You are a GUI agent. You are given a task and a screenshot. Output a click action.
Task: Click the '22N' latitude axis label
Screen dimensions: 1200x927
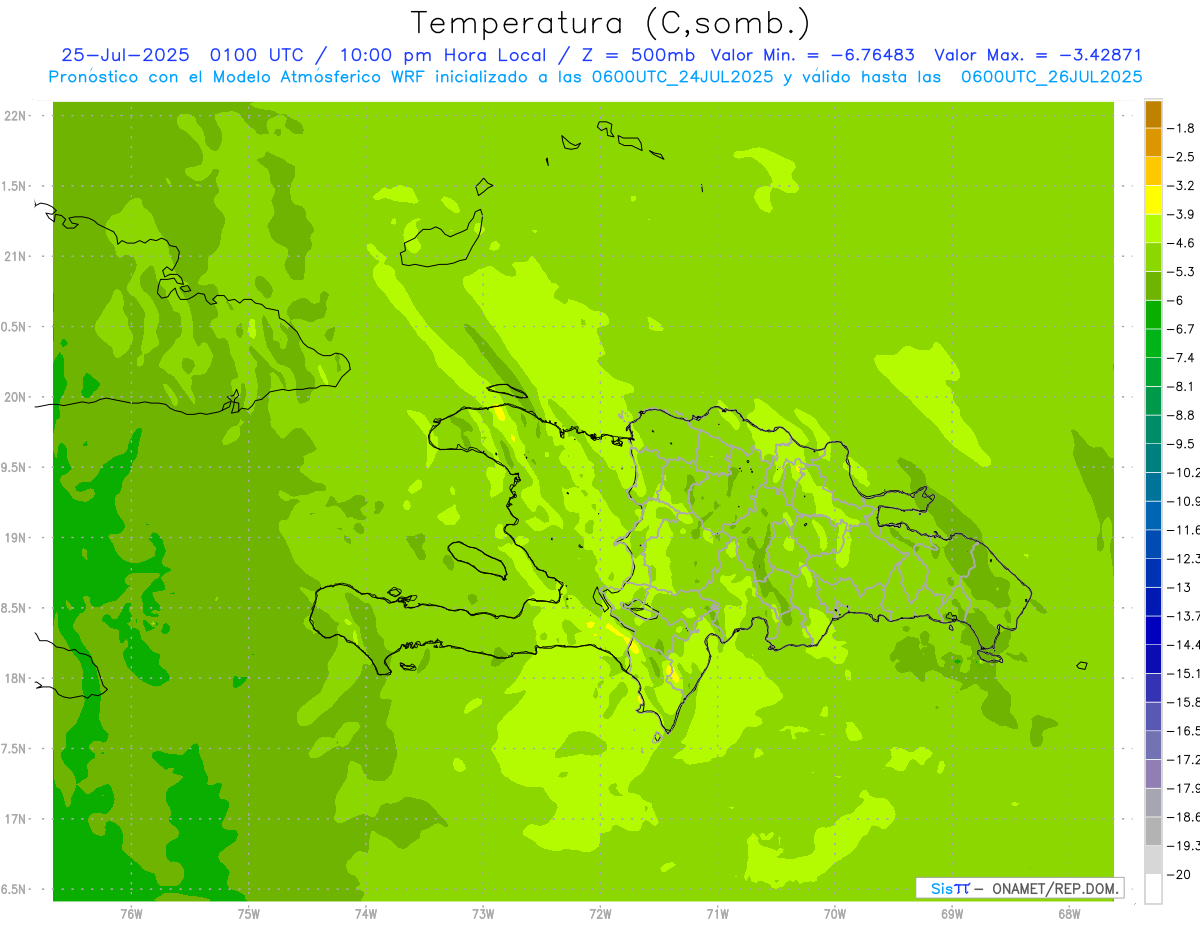[15, 116]
